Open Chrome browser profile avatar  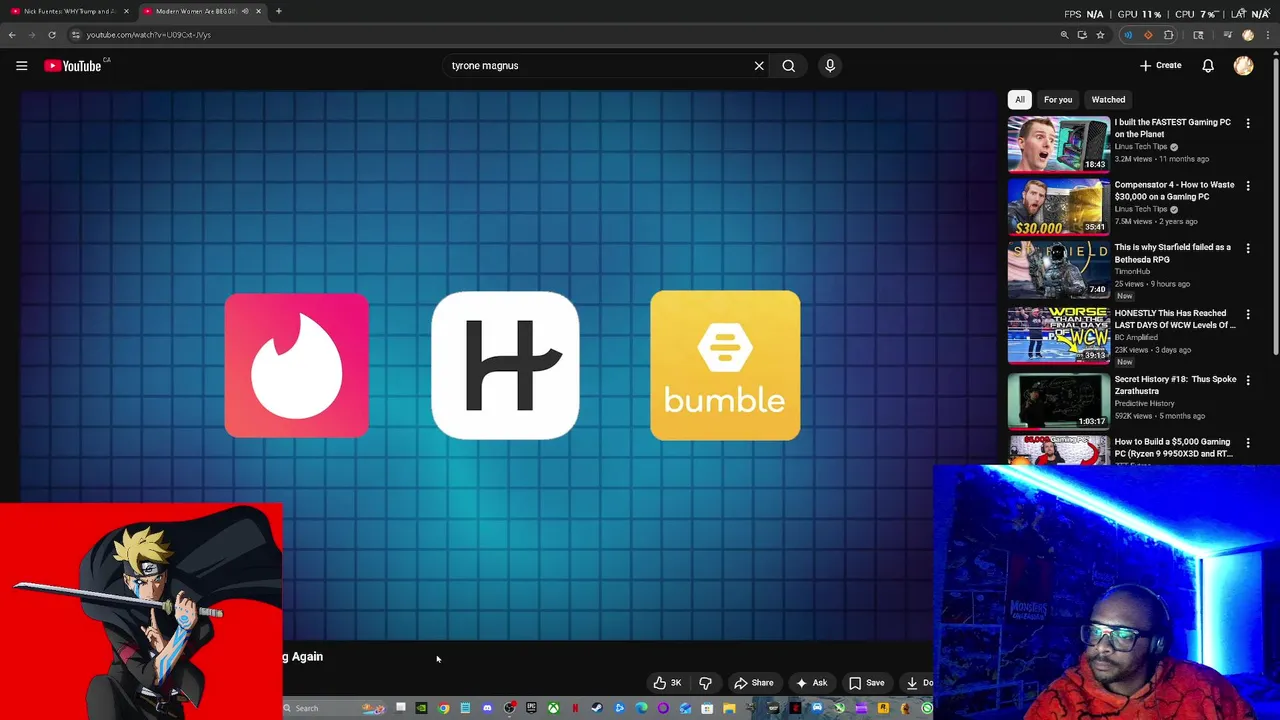tap(1248, 35)
